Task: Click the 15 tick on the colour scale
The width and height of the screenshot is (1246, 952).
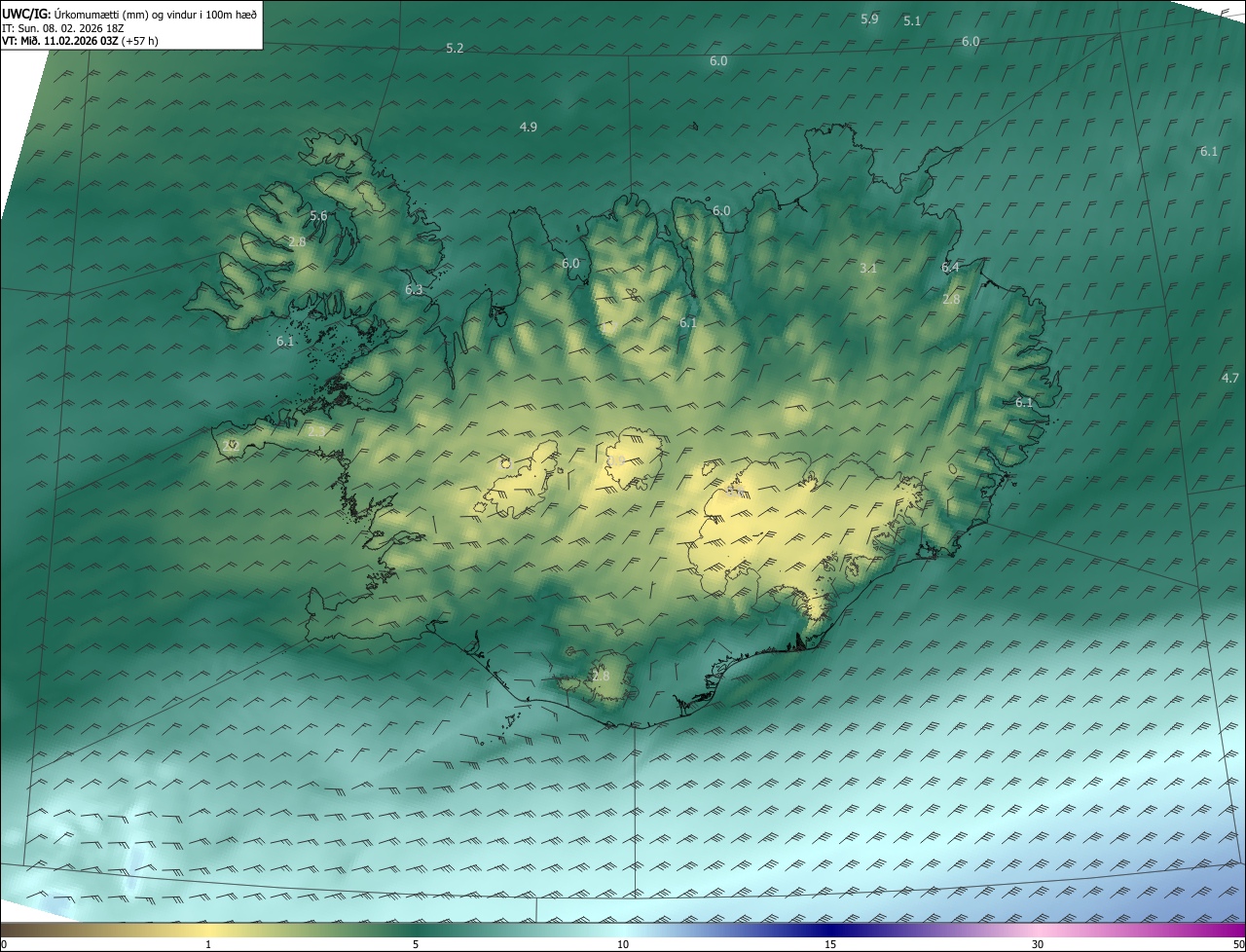Action: tap(830, 944)
